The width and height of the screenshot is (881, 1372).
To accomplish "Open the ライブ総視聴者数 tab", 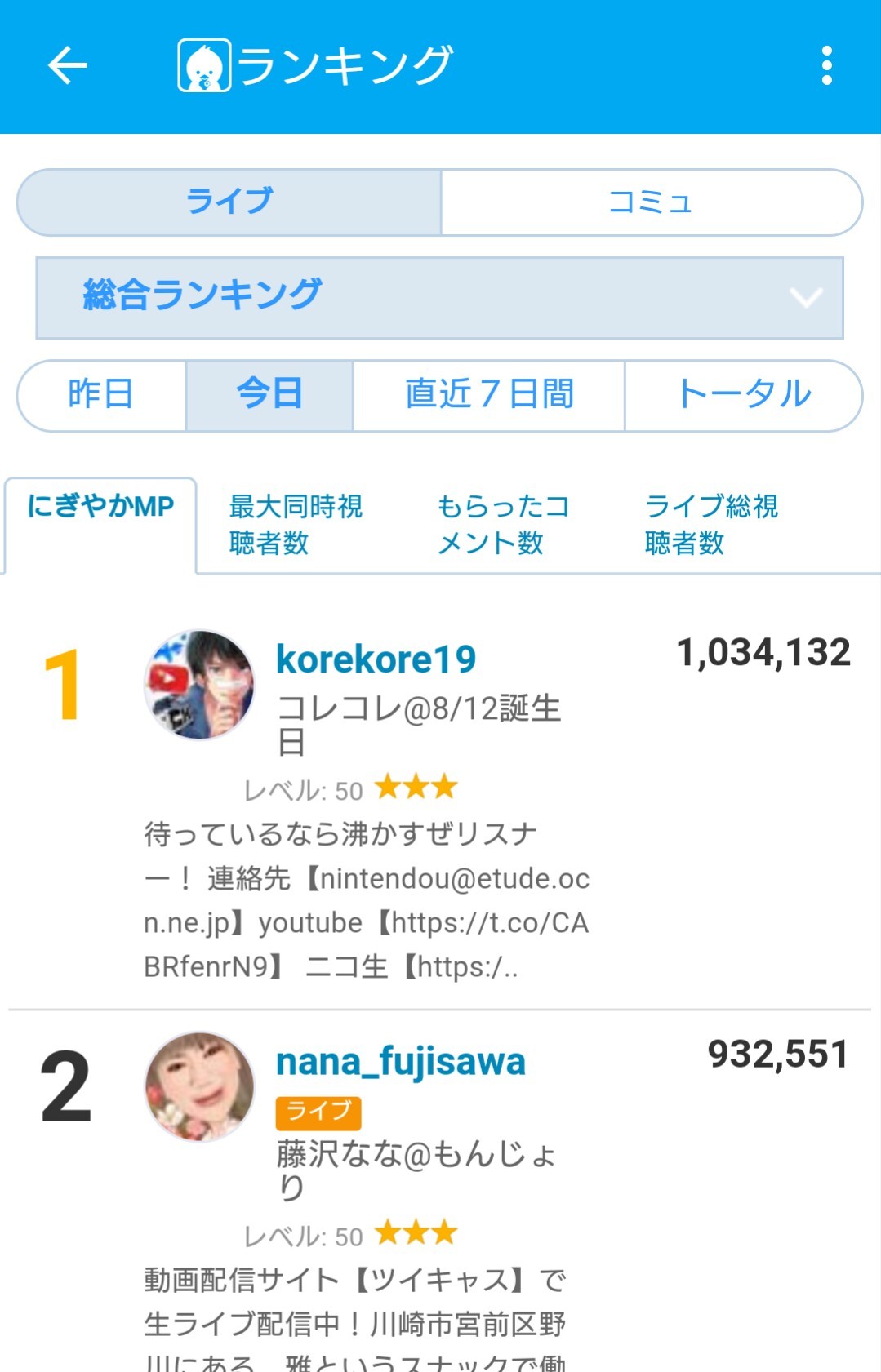I will click(x=711, y=525).
